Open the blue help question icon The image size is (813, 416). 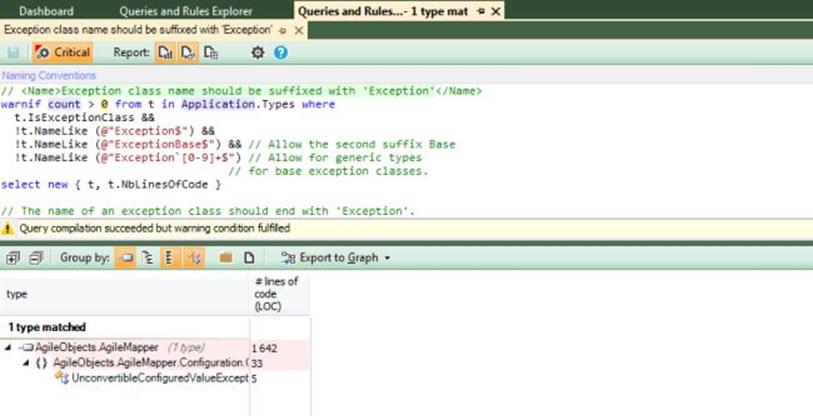(281, 52)
